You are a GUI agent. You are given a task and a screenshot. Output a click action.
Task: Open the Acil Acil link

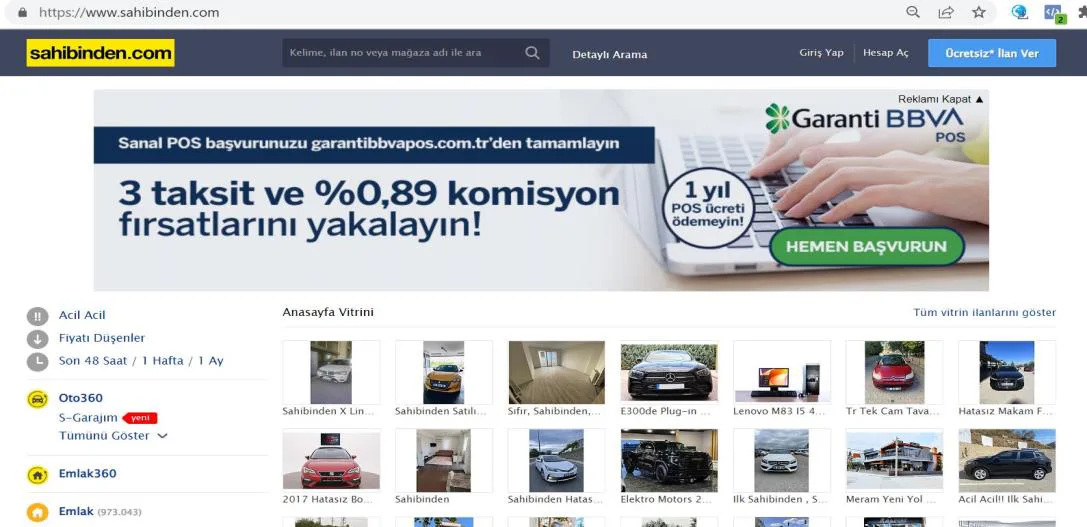coord(82,316)
